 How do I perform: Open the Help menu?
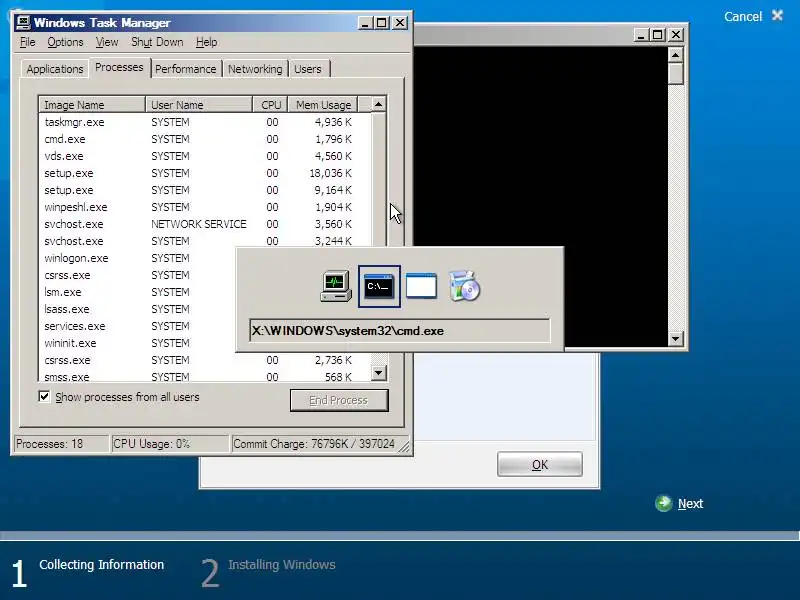(x=207, y=42)
